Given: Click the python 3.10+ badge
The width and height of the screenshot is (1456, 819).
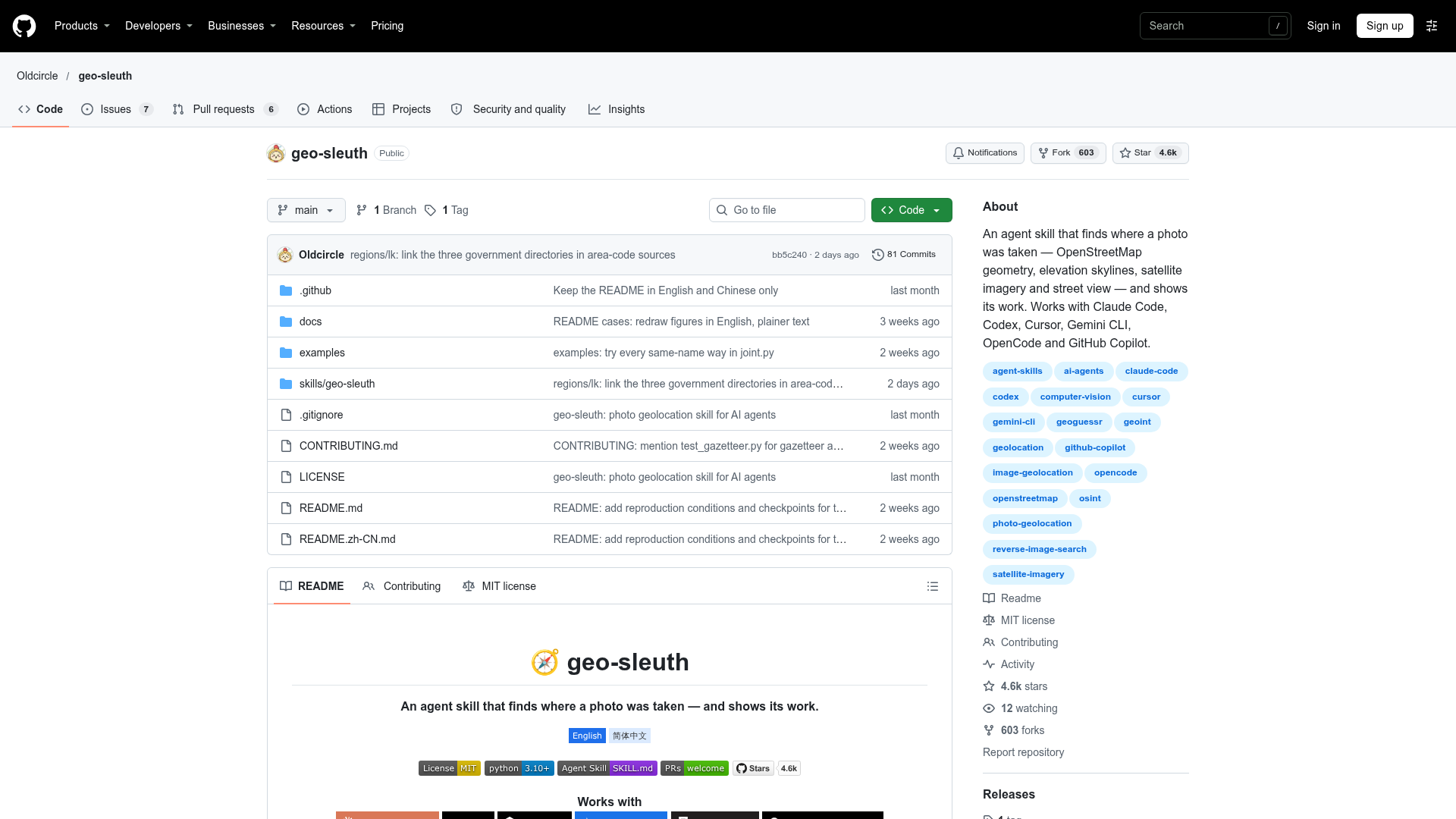Looking at the screenshot, I should click(519, 768).
